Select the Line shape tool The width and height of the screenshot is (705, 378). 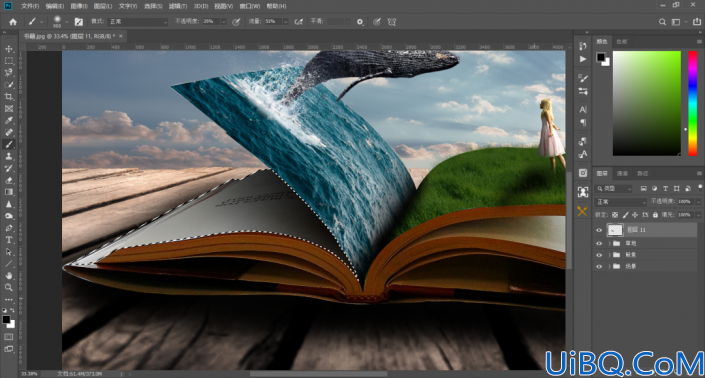click(x=9, y=264)
